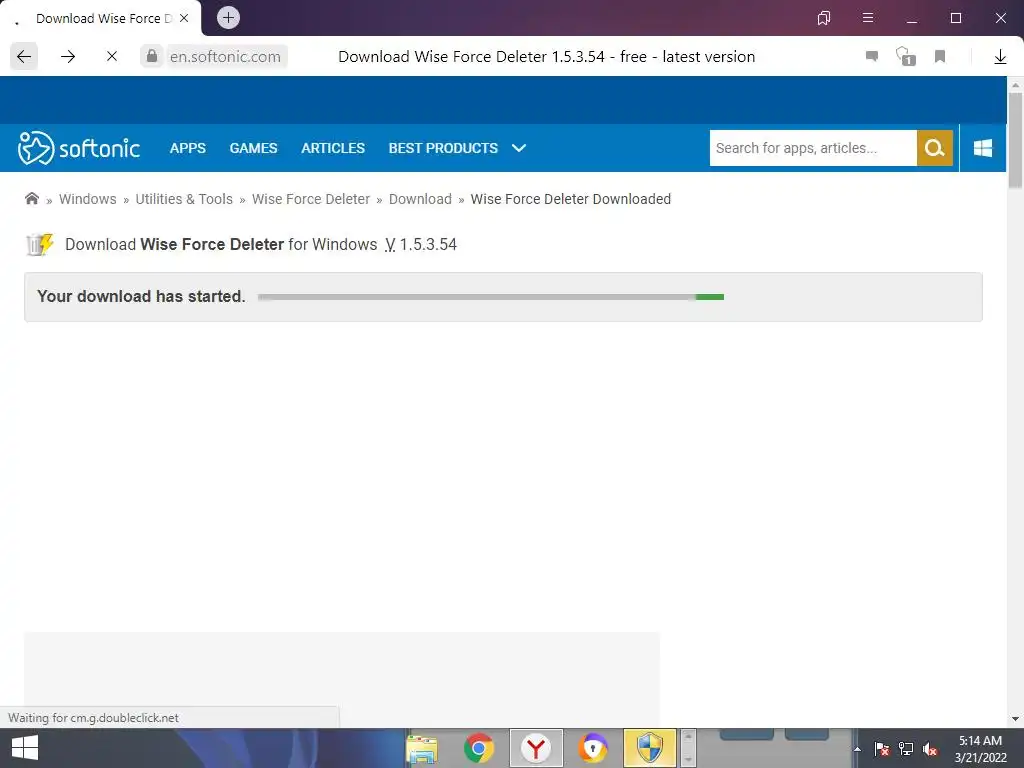Image resolution: width=1024 pixels, height=768 pixels.
Task: Expand the Best Products chevron dropdown
Action: pos(519,148)
